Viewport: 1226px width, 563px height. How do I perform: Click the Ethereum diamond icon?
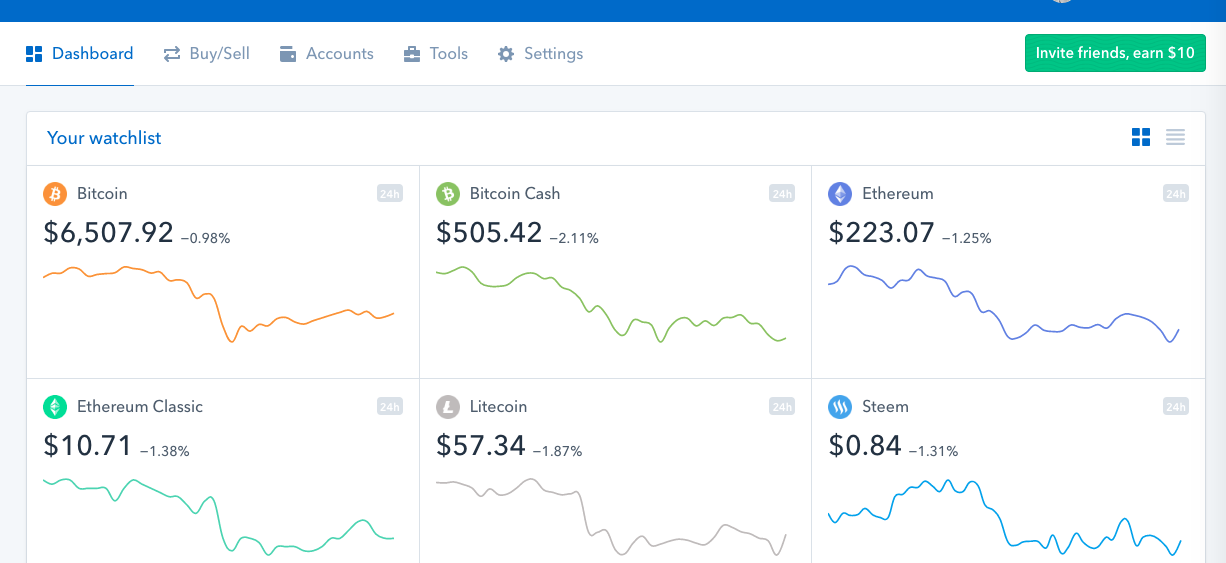[840, 194]
